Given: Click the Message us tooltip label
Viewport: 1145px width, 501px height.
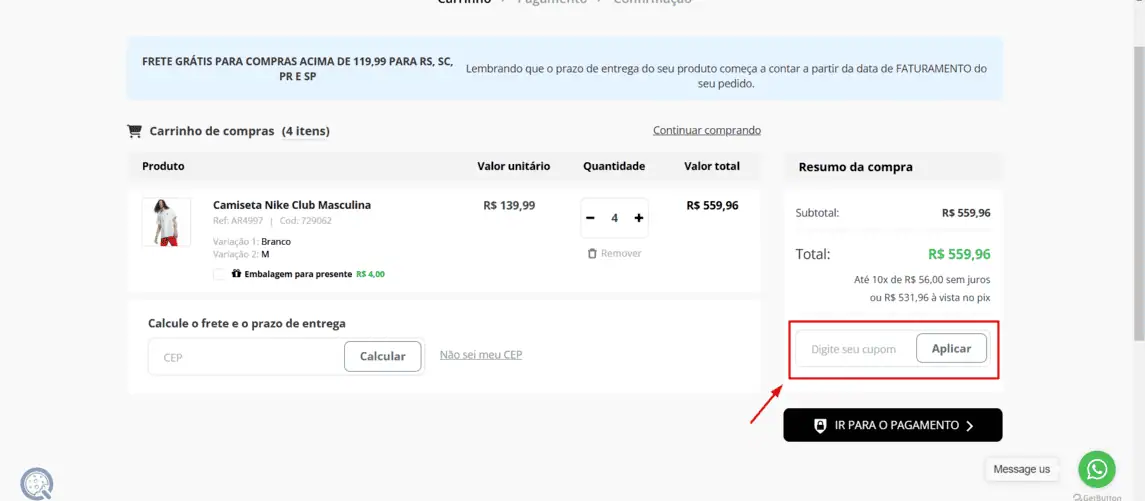Looking at the screenshot, I should click(1022, 470).
